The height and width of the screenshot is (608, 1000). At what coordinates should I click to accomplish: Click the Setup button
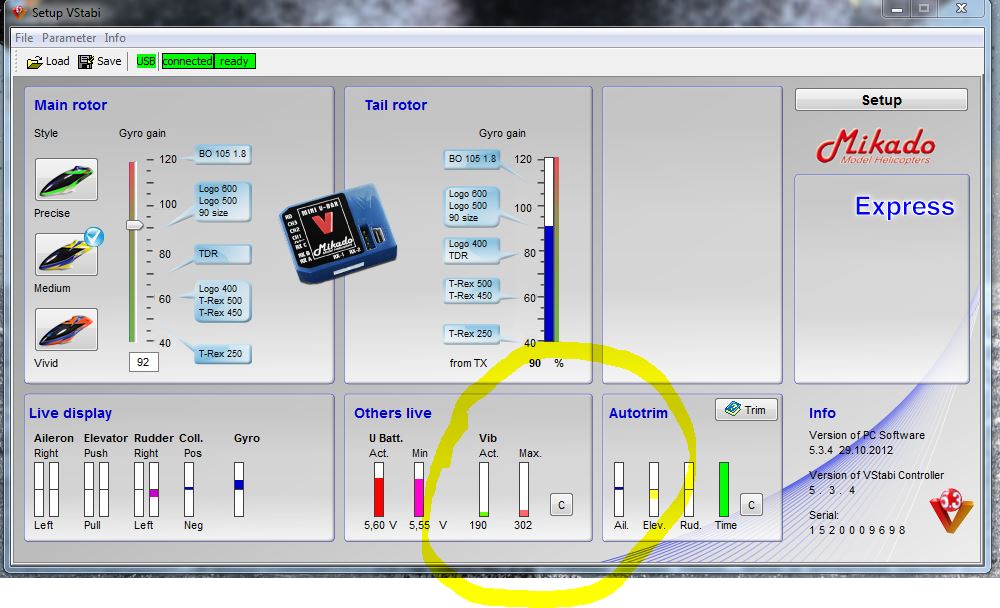coord(881,100)
